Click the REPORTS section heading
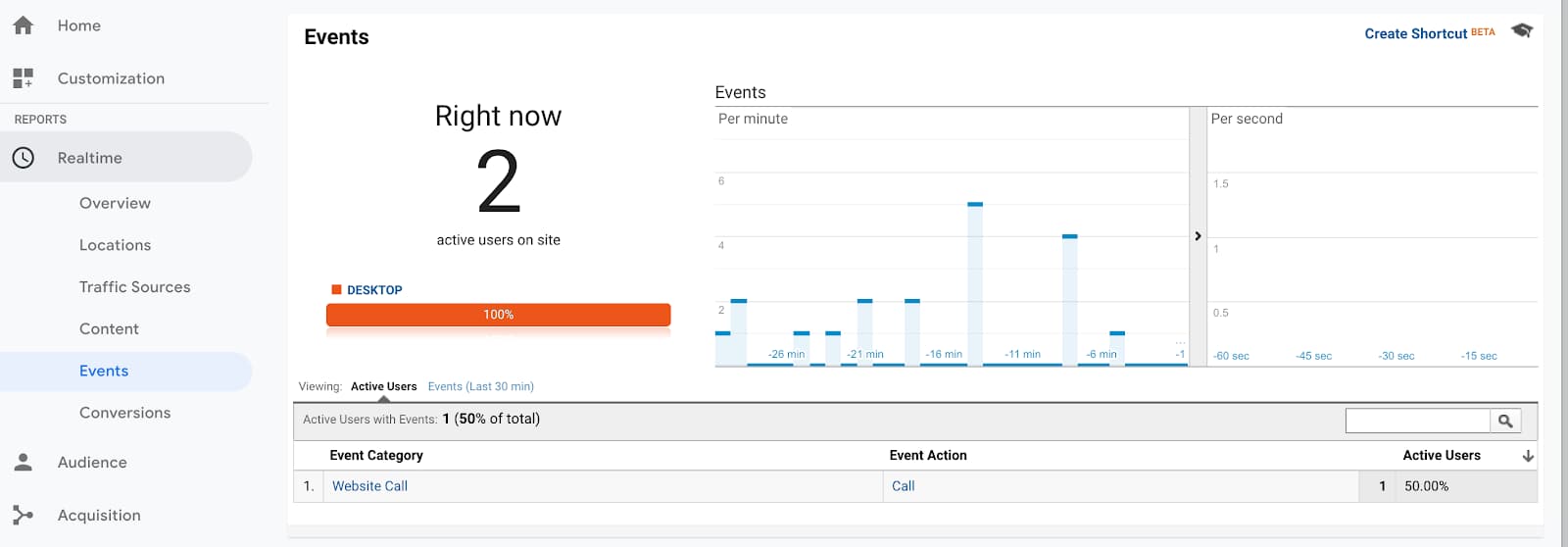Screen dimensions: 1568x547 click(40, 120)
